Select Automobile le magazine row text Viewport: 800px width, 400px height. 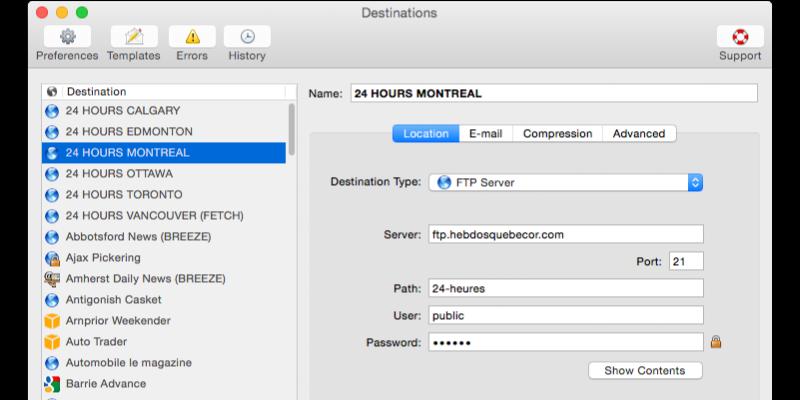129,363
